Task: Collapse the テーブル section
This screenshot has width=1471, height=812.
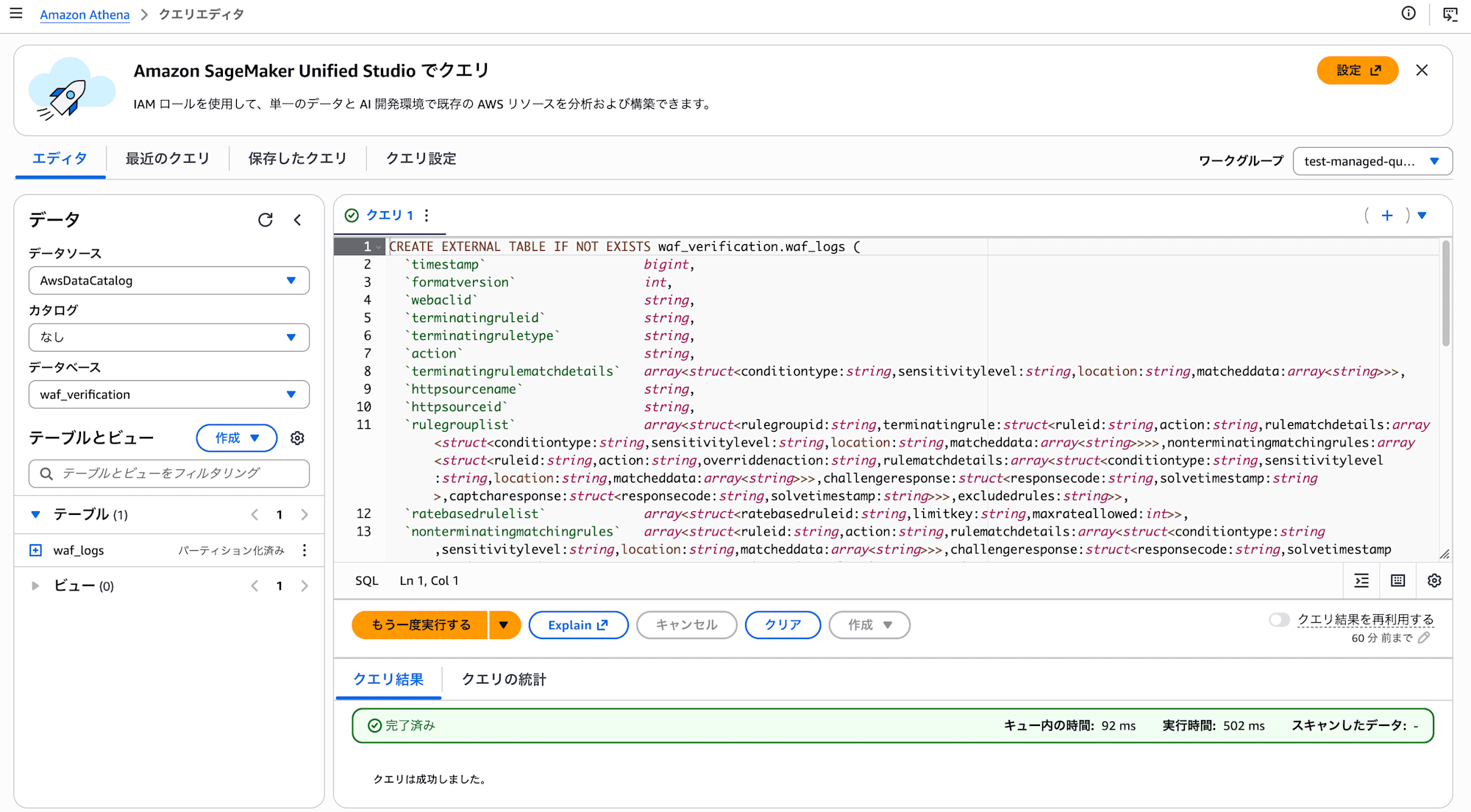Action: pos(35,514)
